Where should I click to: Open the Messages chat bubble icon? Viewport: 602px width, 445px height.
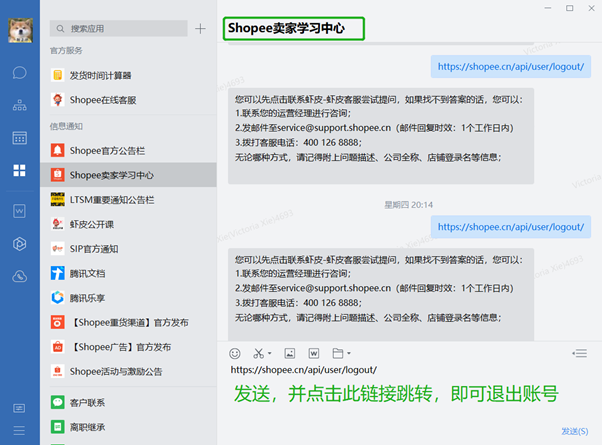coord(19,72)
